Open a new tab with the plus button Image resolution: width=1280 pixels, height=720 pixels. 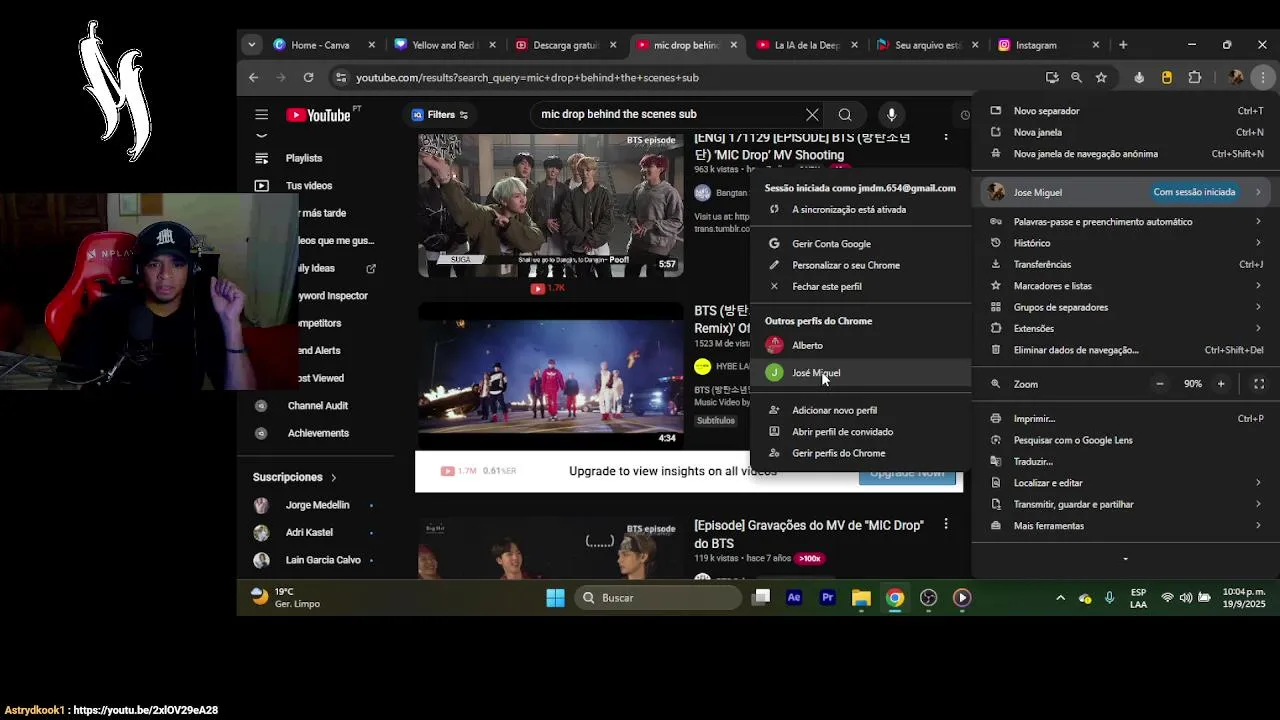[1123, 45]
